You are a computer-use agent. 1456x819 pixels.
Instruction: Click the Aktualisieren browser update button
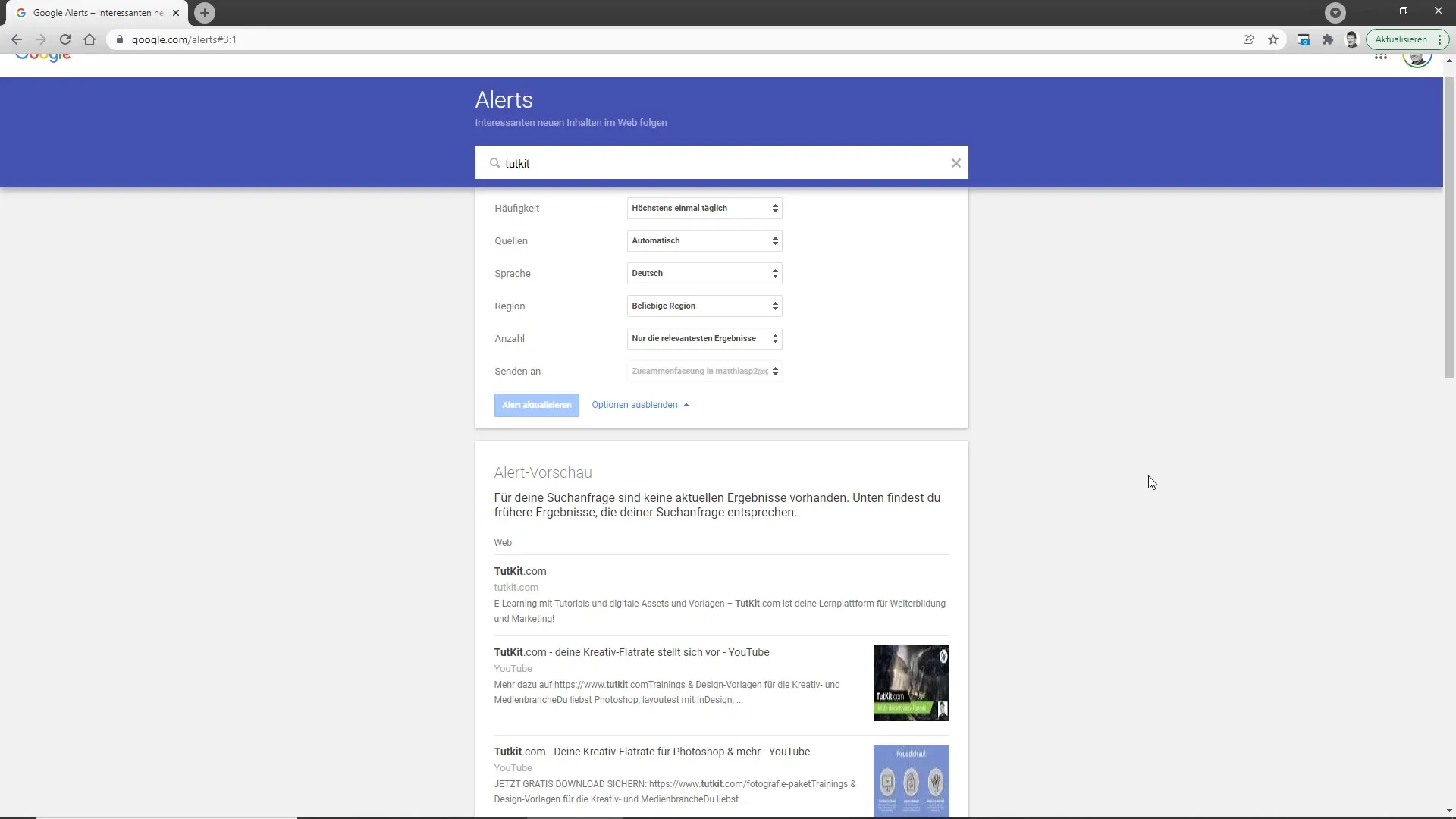1401,39
